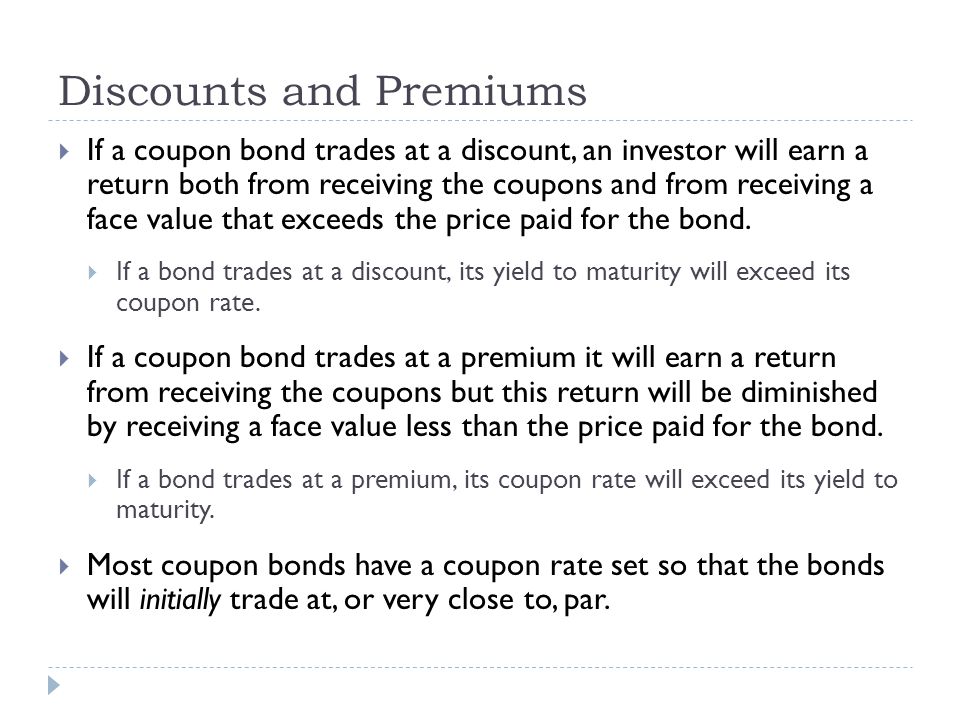Image resolution: width=960 pixels, height=720 pixels.
Task: Click the word 'maturity.' ending the second sub-bullet
Action: (x=165, y=510)
